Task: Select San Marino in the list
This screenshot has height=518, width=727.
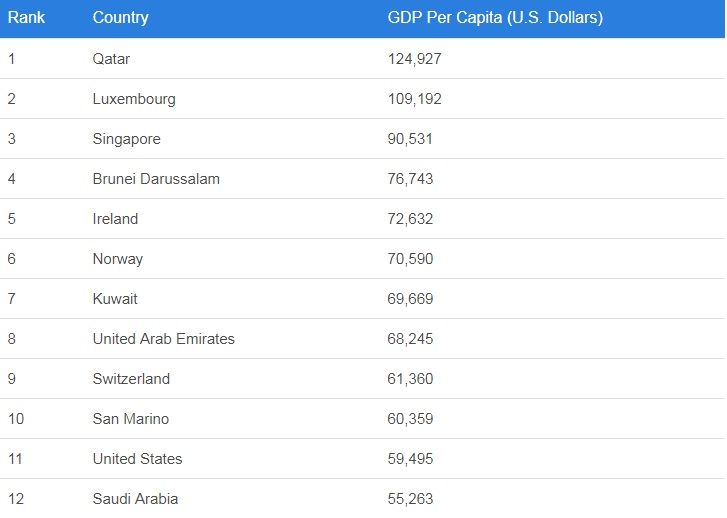Action: 131,419
